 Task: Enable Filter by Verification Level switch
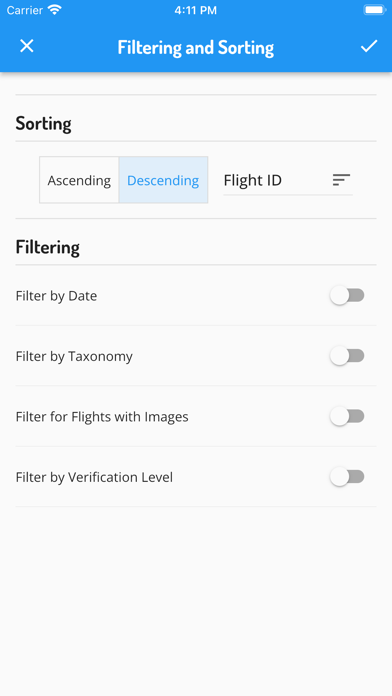pyautogui.click(x=347, y=477)
